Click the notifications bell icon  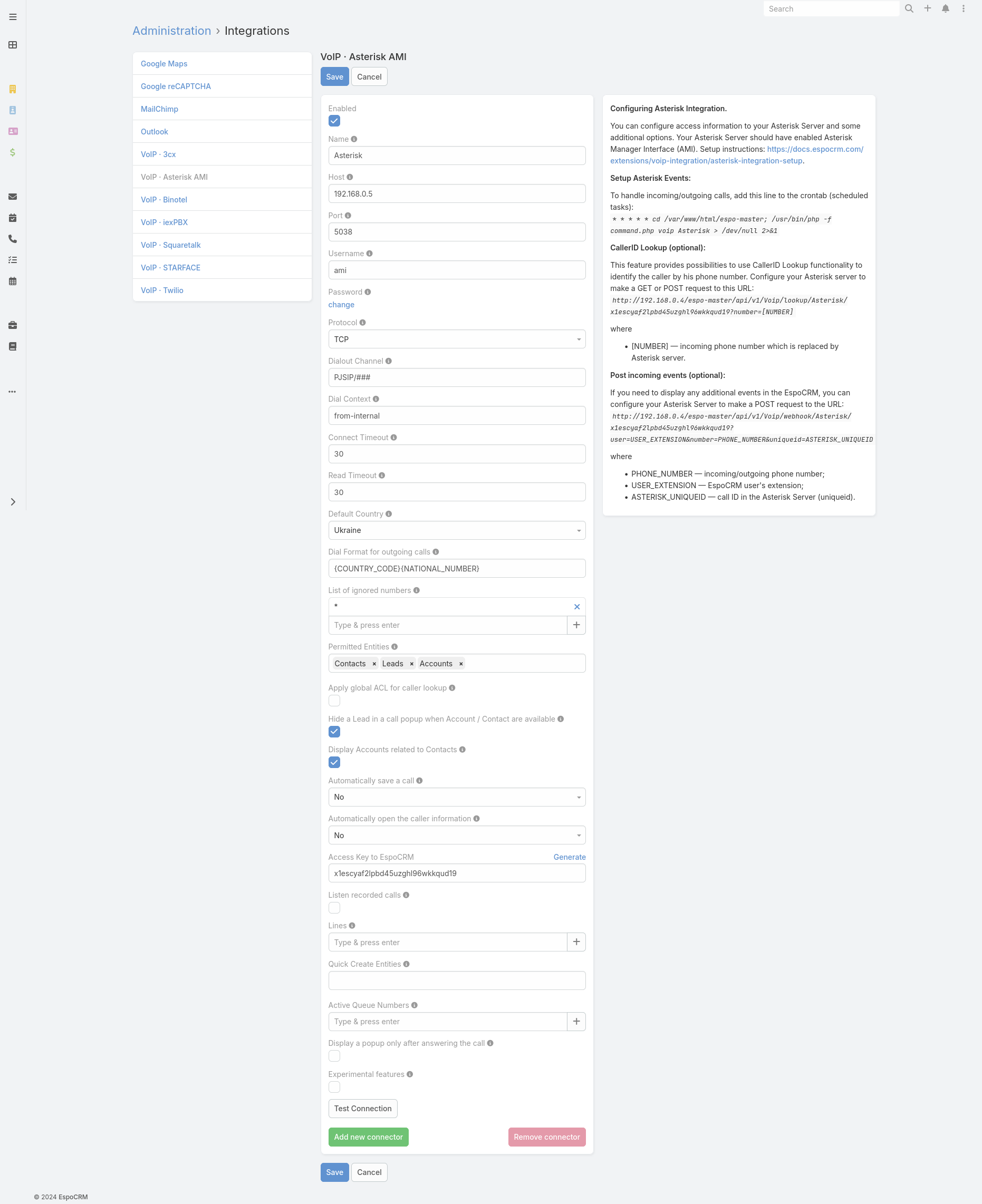click(945, 8)
